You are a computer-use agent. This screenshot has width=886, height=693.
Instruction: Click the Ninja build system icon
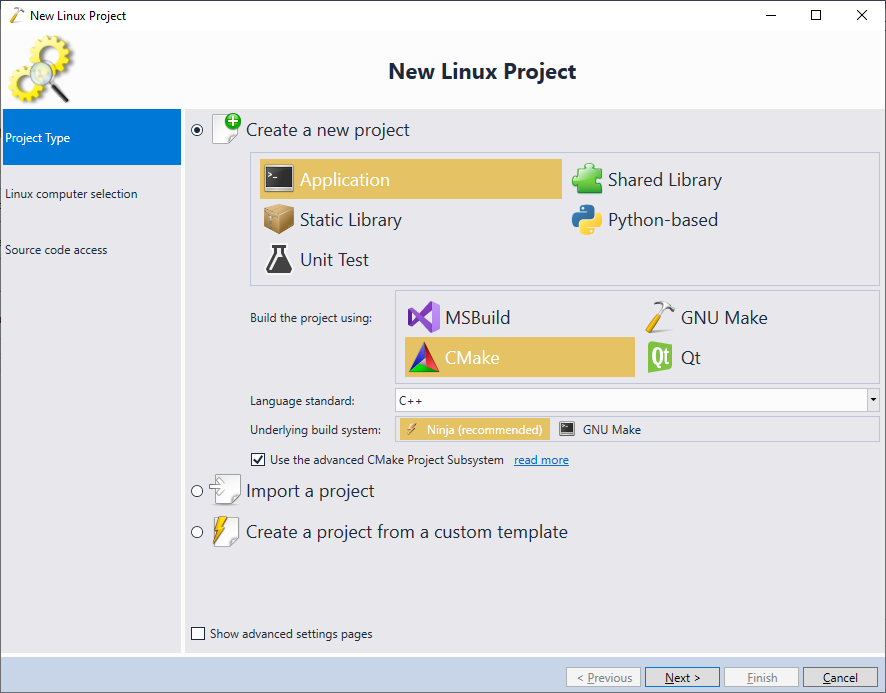click(412, 429)
